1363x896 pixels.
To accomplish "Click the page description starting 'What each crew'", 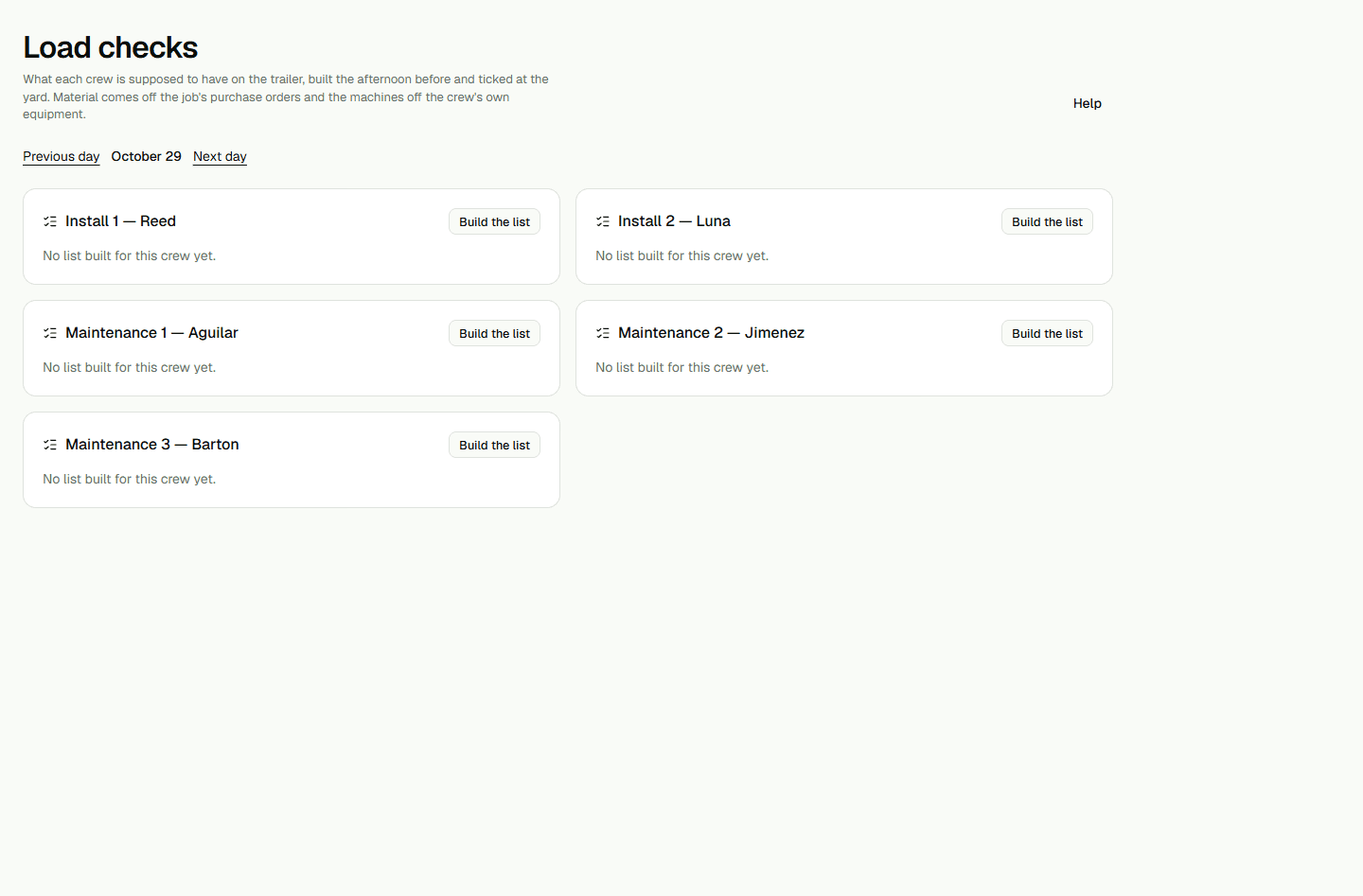I will [x=286, y=97].
